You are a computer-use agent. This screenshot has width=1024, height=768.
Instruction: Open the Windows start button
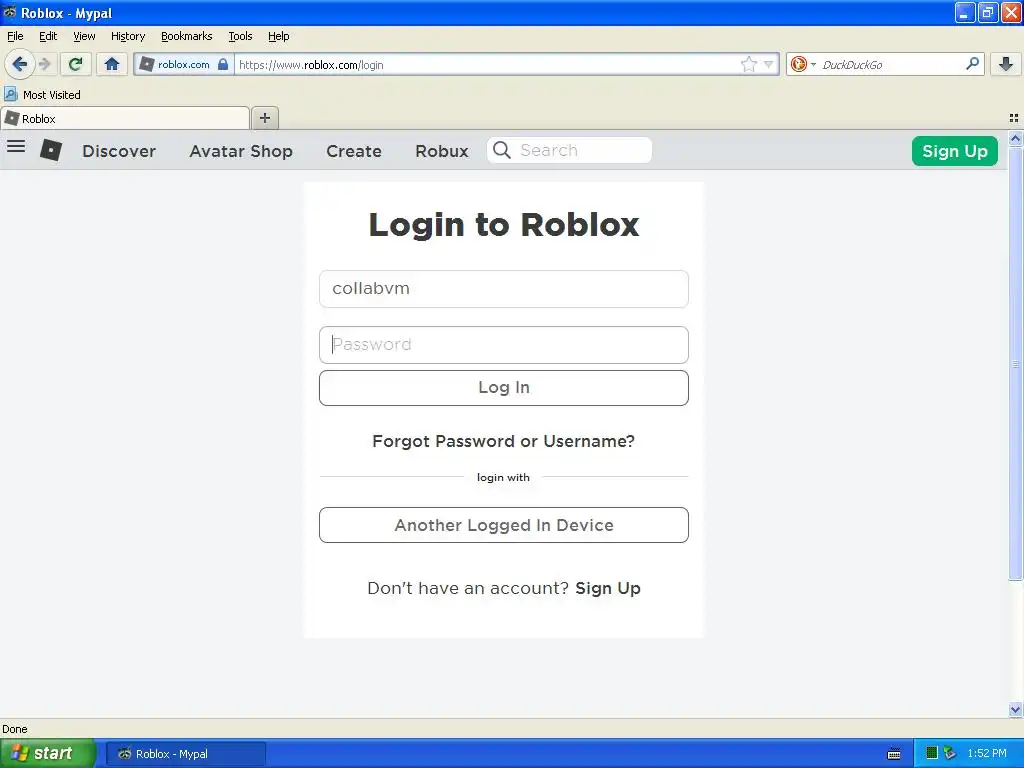pos(48,753)
